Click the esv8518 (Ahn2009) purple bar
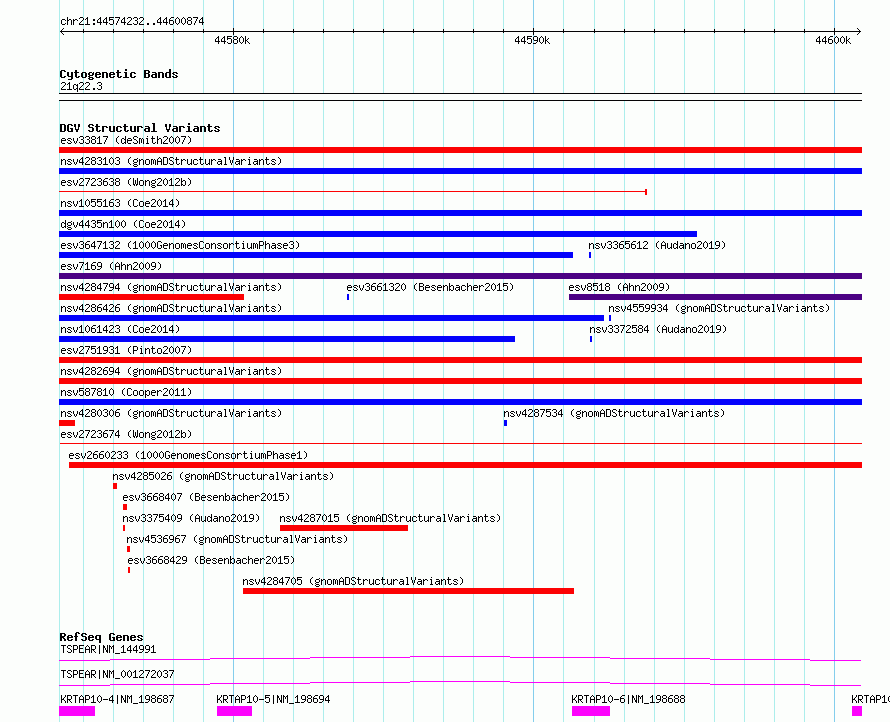890x722 pixels. 715,297
